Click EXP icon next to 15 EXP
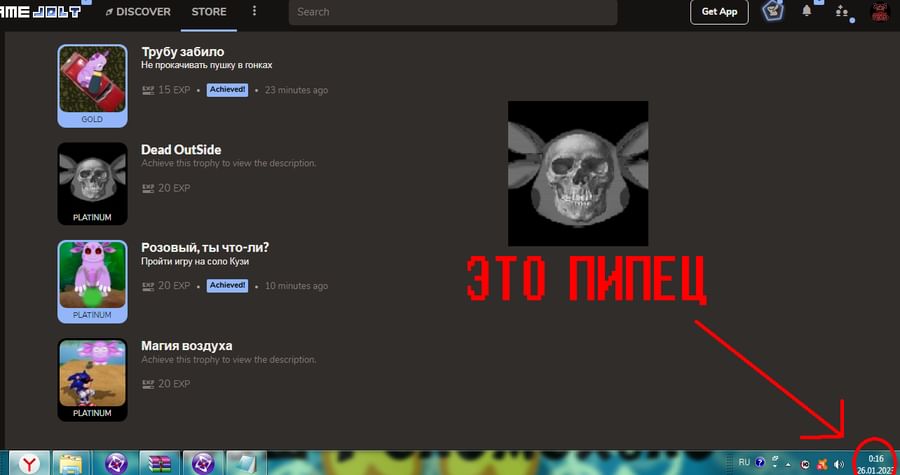Screen dimensions: 900x475 [148, 90]
